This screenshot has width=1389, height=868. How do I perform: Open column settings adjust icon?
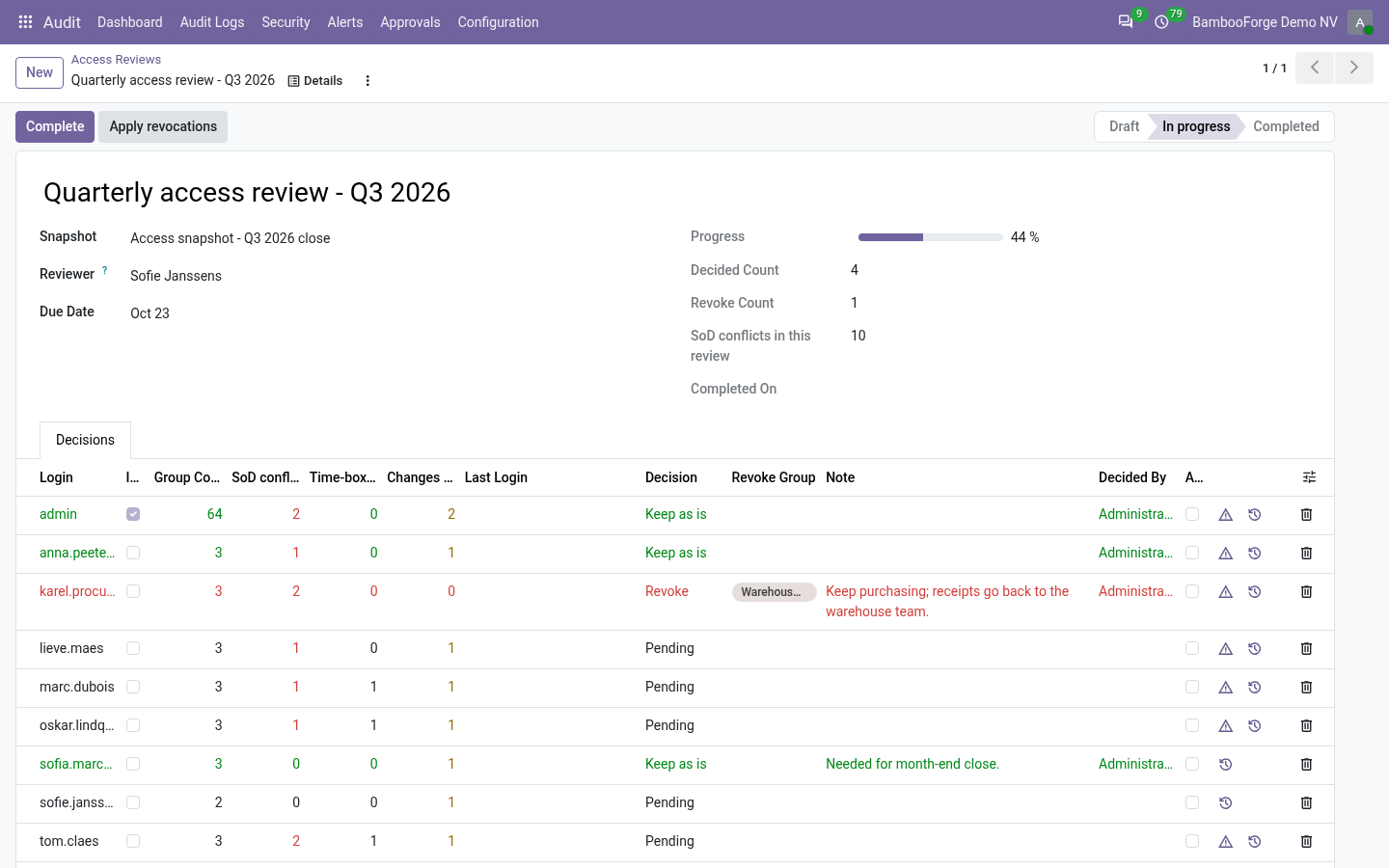[1309, 477]
